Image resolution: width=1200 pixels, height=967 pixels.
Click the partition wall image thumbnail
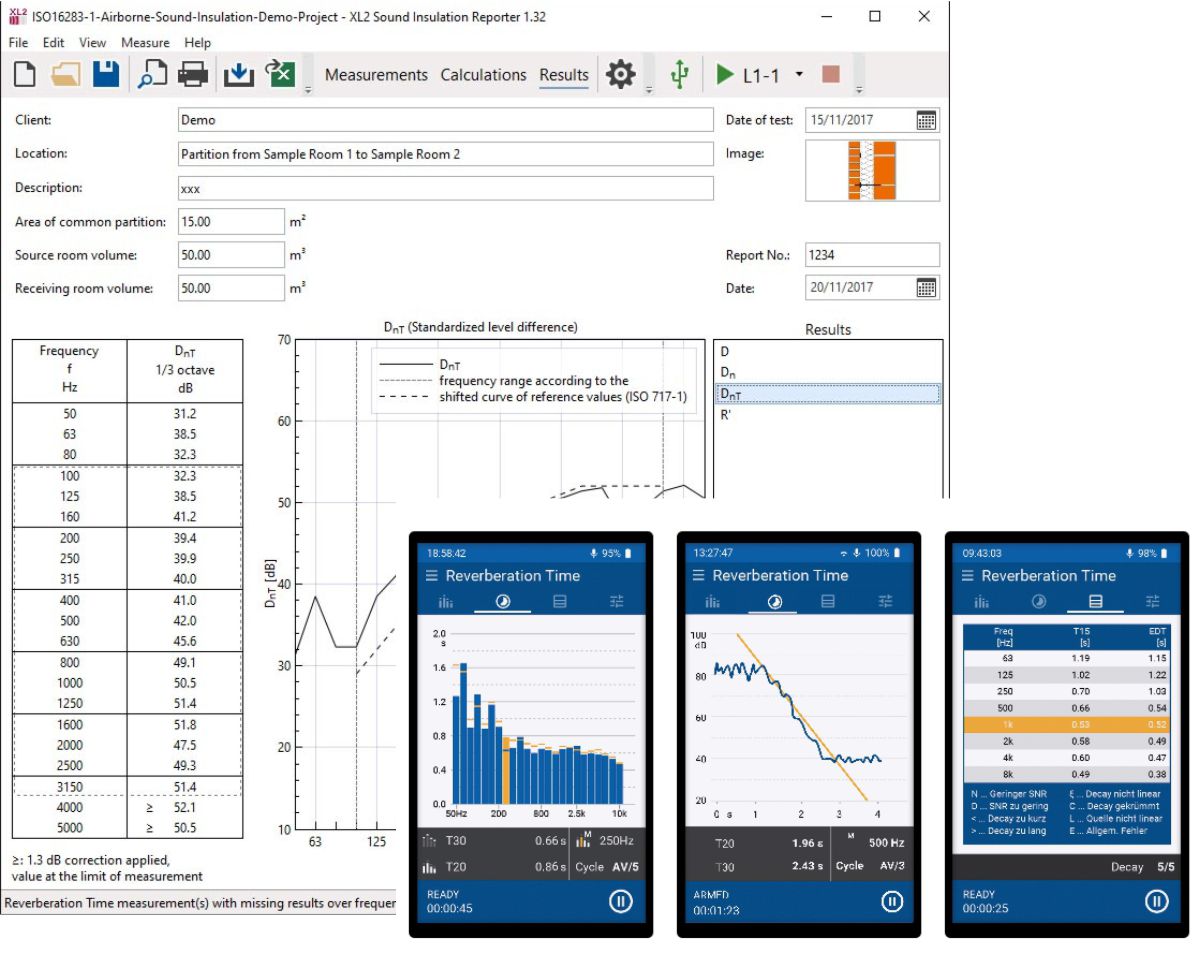(x=872, y=171)
